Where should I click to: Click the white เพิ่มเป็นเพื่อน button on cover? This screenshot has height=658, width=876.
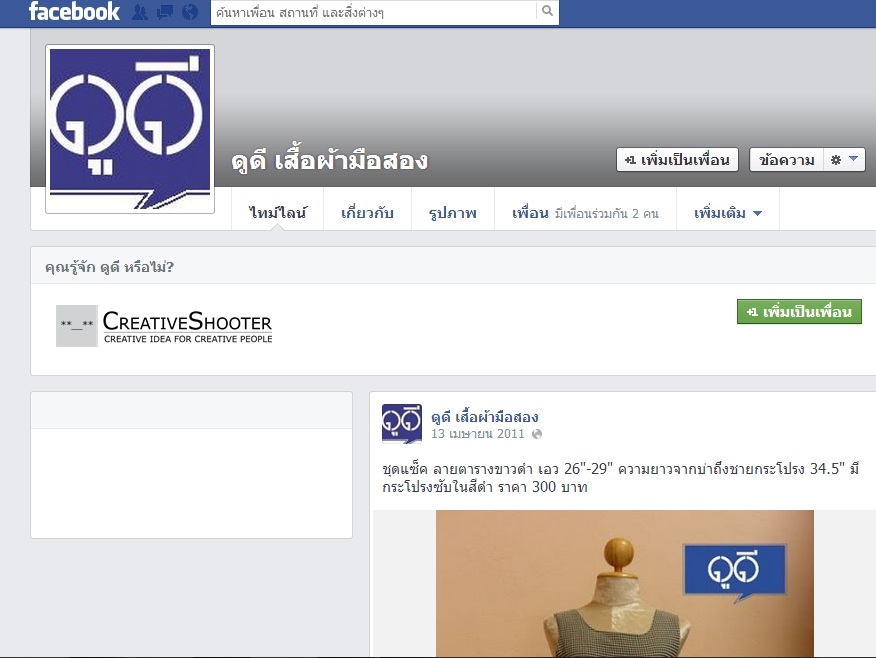(x=677, y=160)
